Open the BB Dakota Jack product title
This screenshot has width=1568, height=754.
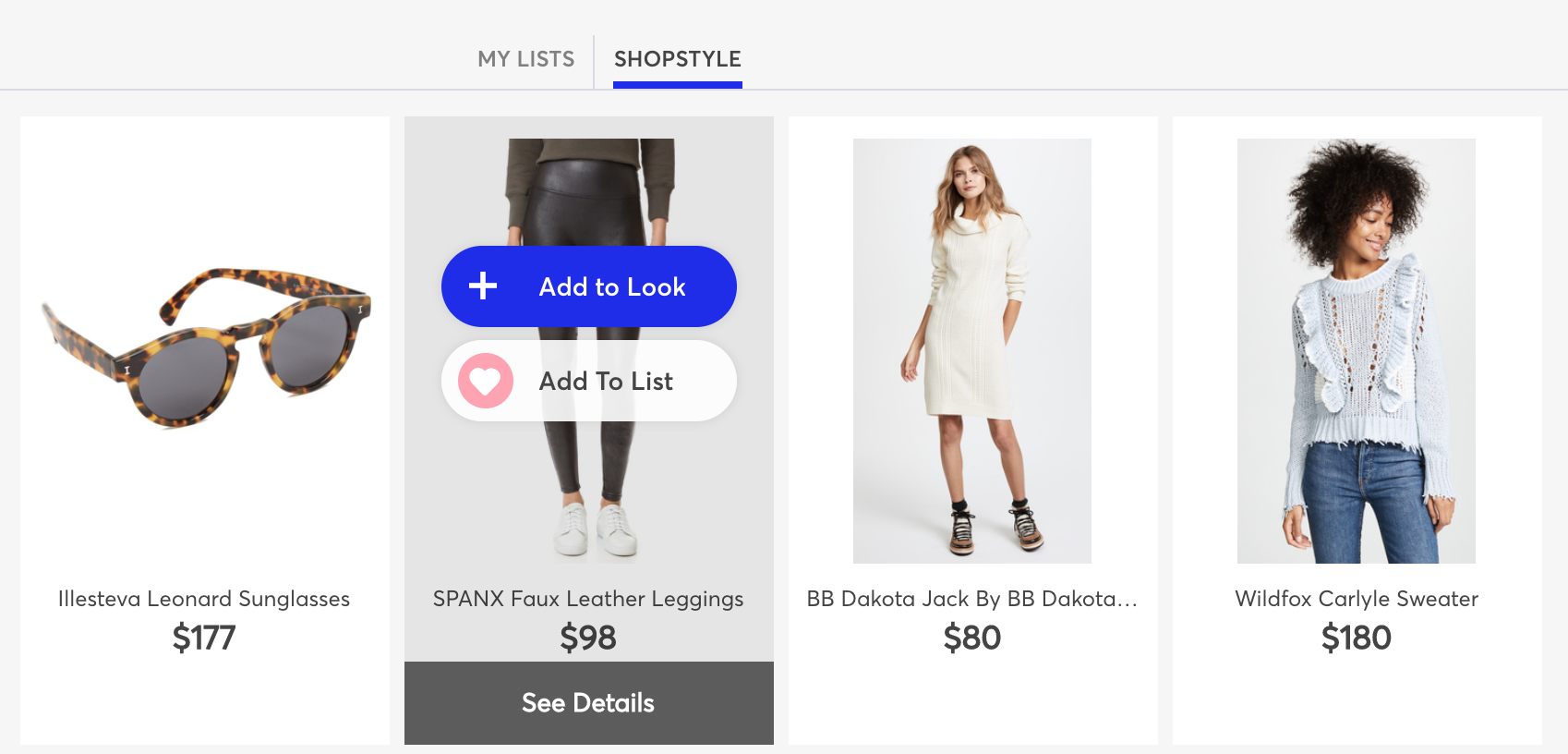point(971,599)
